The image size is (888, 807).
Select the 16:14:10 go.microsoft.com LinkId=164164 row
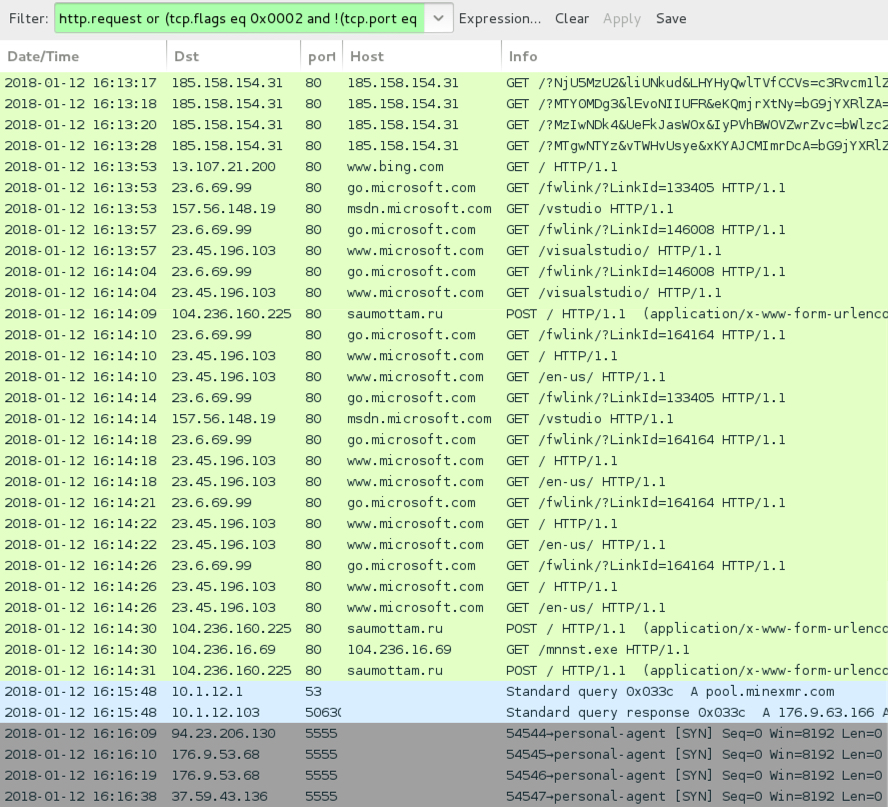444,334
